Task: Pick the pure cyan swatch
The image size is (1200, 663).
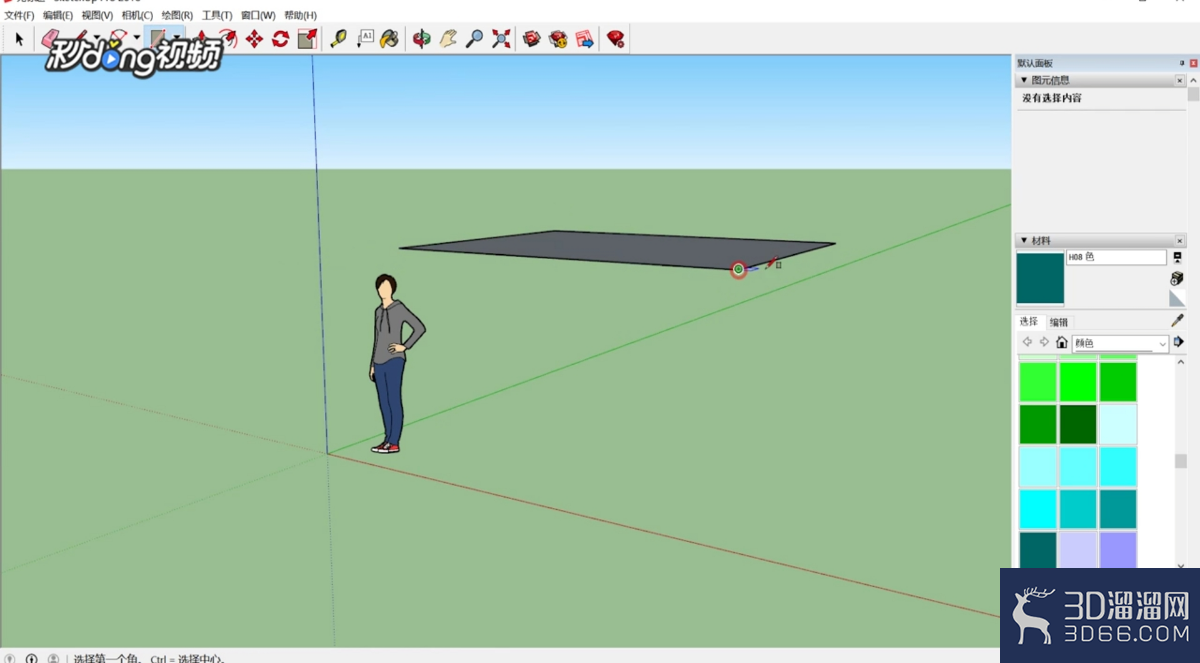Action: tap(1038, 508)
